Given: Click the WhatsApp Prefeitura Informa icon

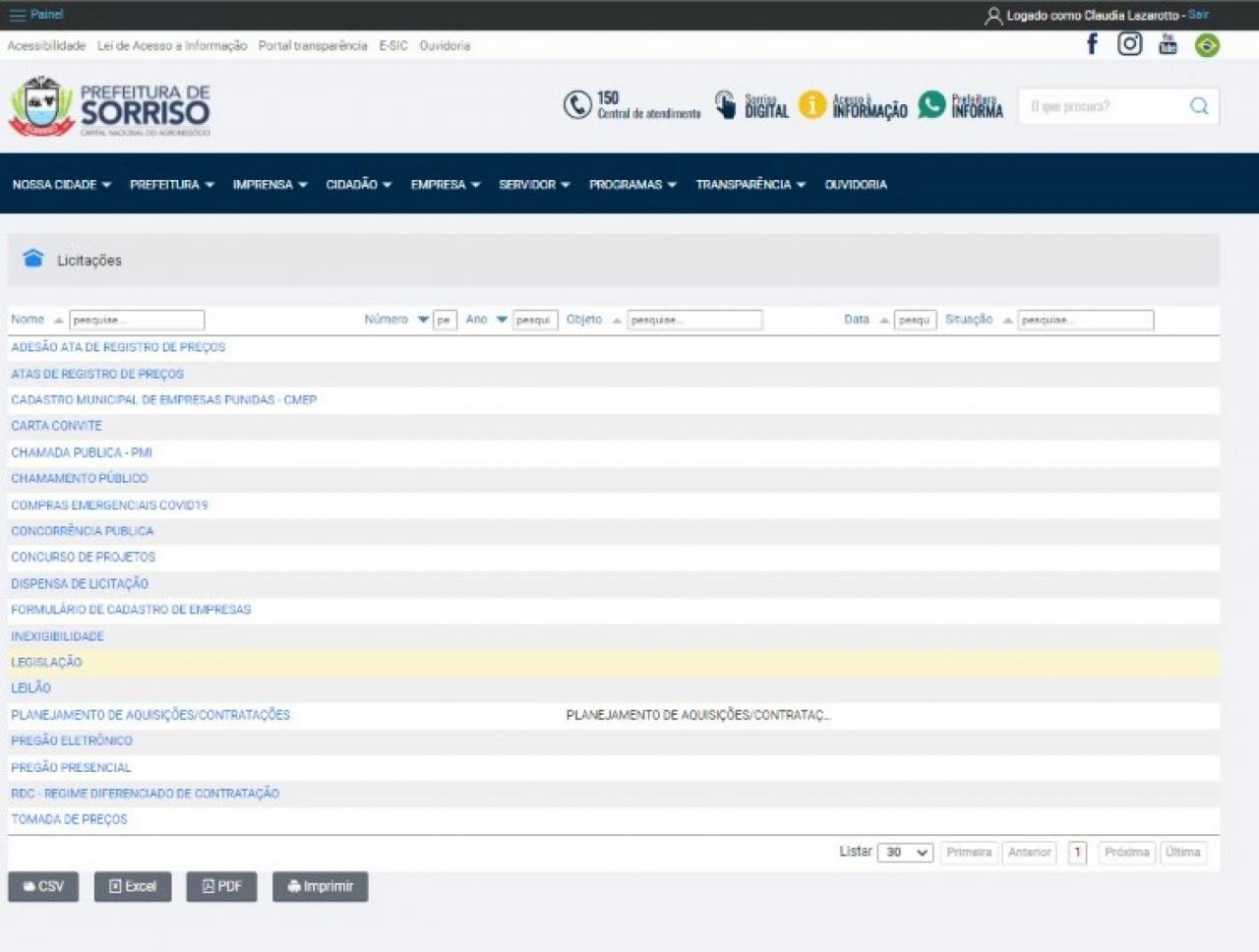Looking at the screenshot, I should (931, 104).
